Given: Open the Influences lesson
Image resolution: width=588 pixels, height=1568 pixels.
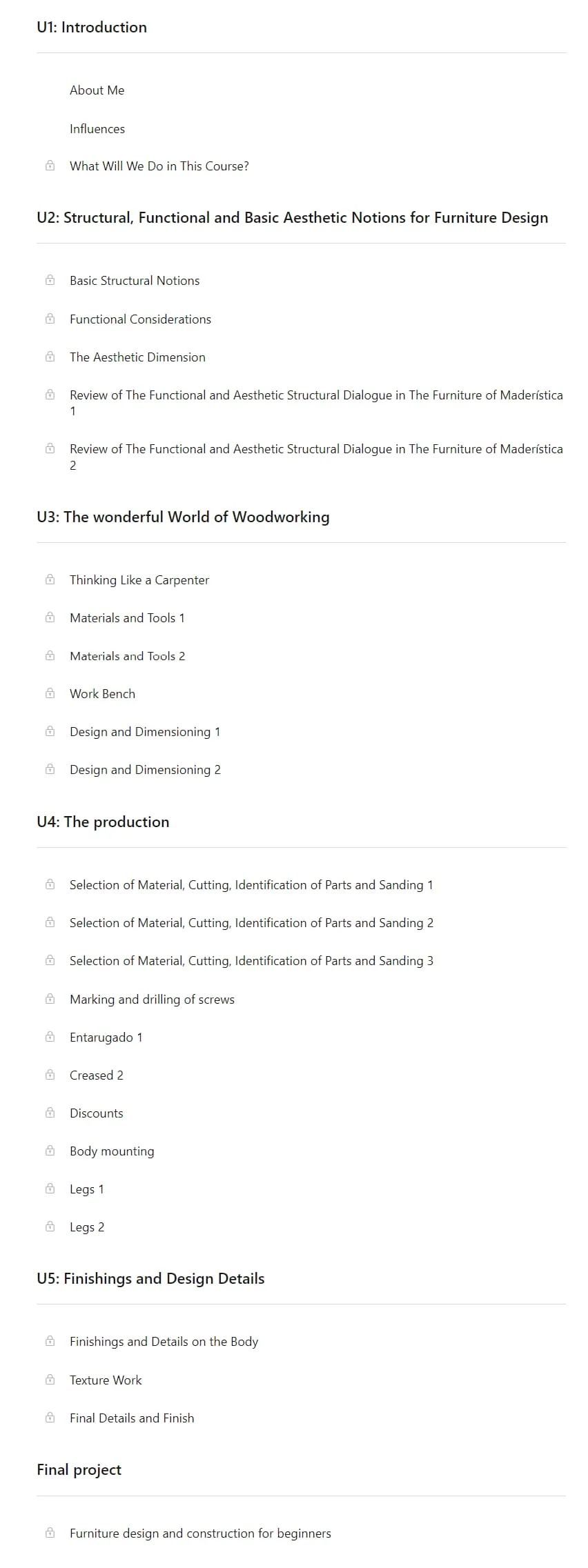Looking at the screenshot, I should click(x=97, y=129).
